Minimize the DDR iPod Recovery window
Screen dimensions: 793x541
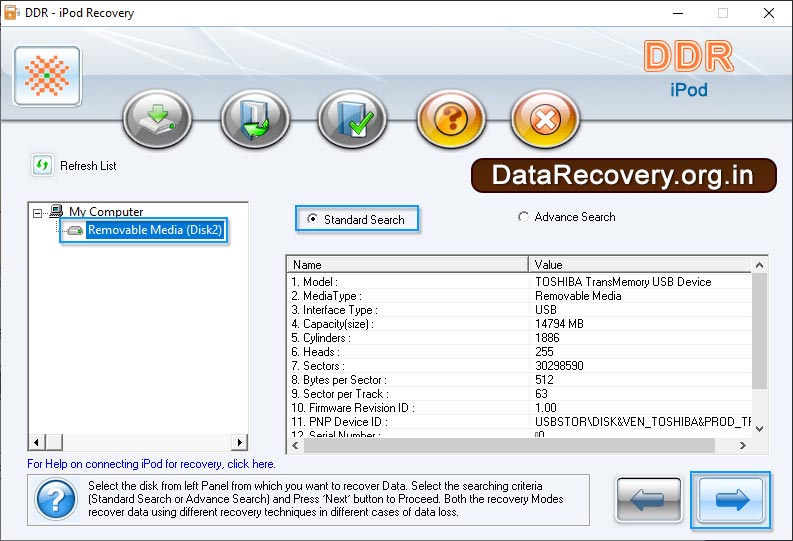(678, 13)
